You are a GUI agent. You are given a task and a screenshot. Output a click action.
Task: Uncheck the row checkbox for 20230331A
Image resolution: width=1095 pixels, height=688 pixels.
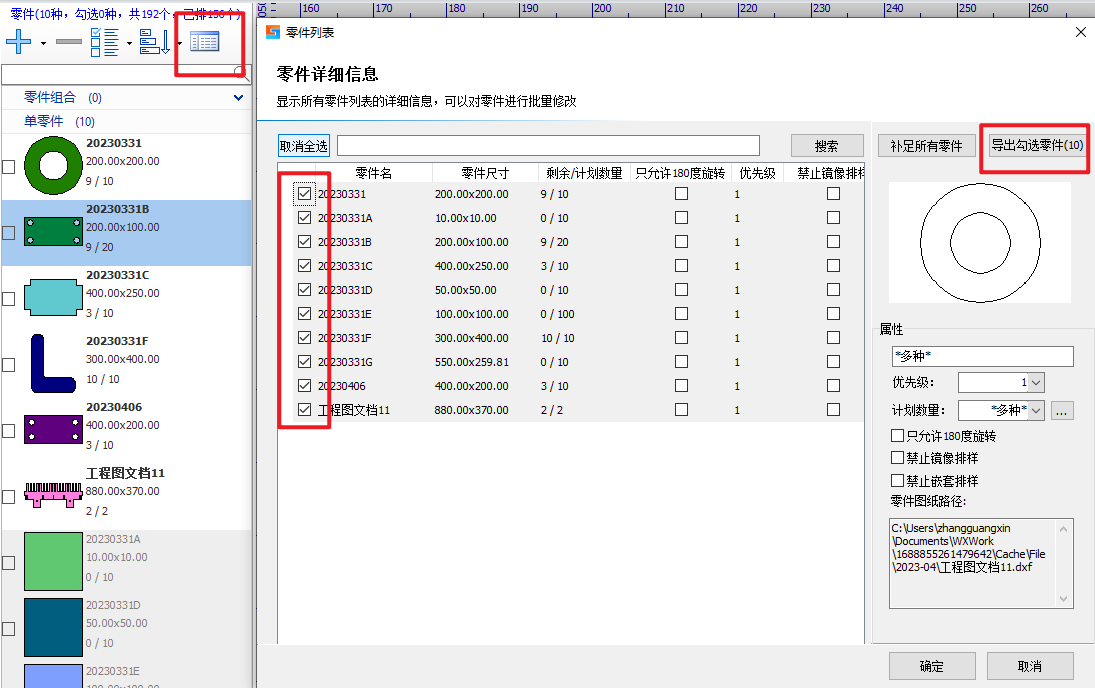[305, 218]
